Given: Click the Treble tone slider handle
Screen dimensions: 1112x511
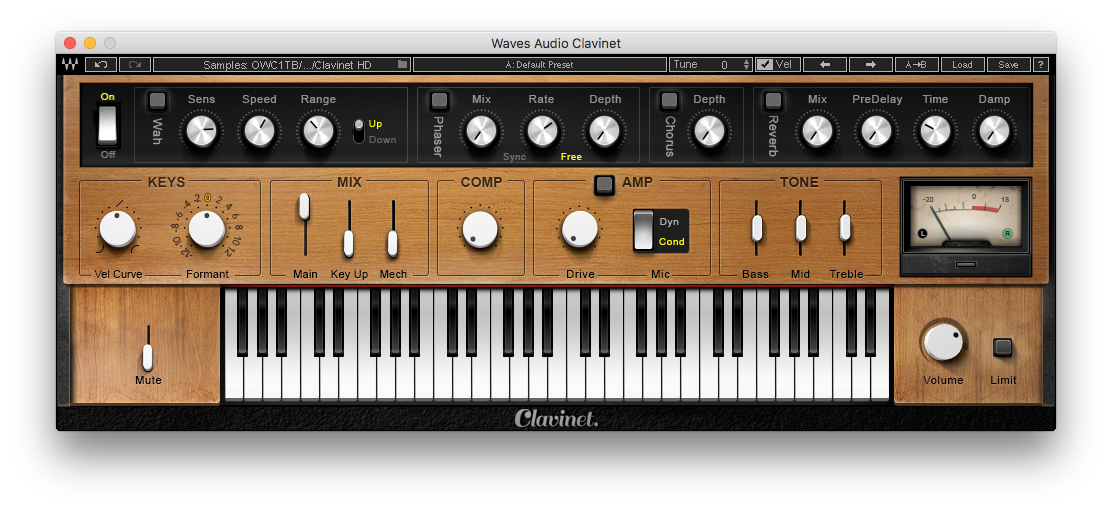Looking at the screenshot, I should coord(845,228).
